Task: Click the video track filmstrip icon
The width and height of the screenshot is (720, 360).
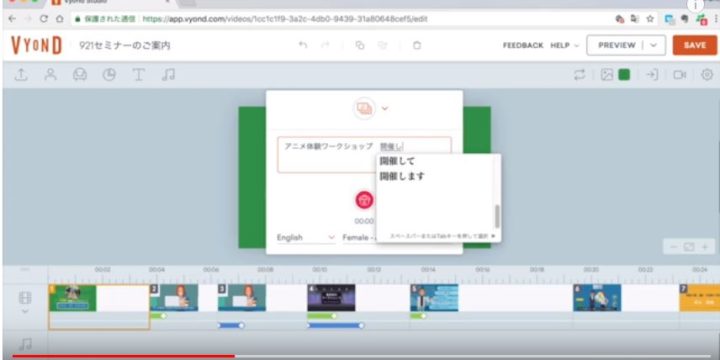Action: [25, 298]
